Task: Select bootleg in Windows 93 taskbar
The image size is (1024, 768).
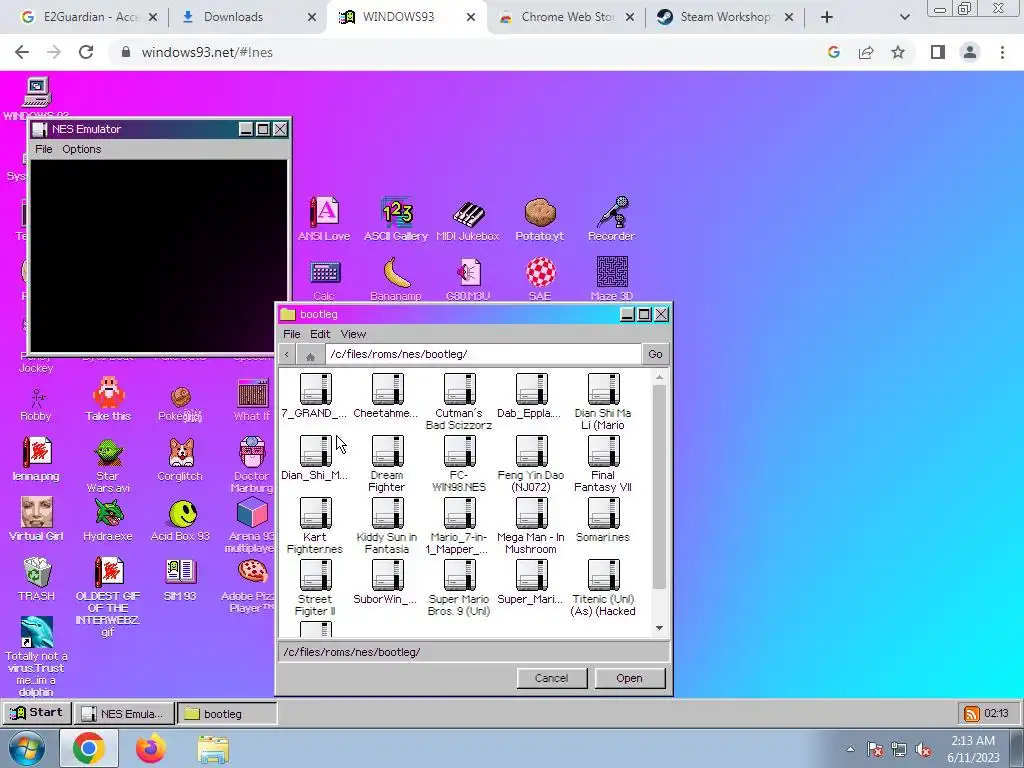Action: (227, 713)
